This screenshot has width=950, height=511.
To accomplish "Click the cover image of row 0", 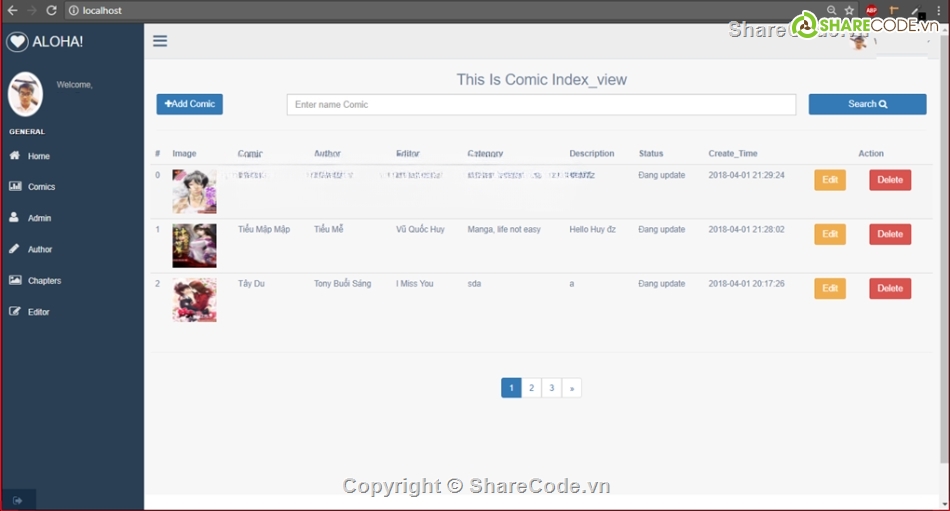I will pos(194,192).
